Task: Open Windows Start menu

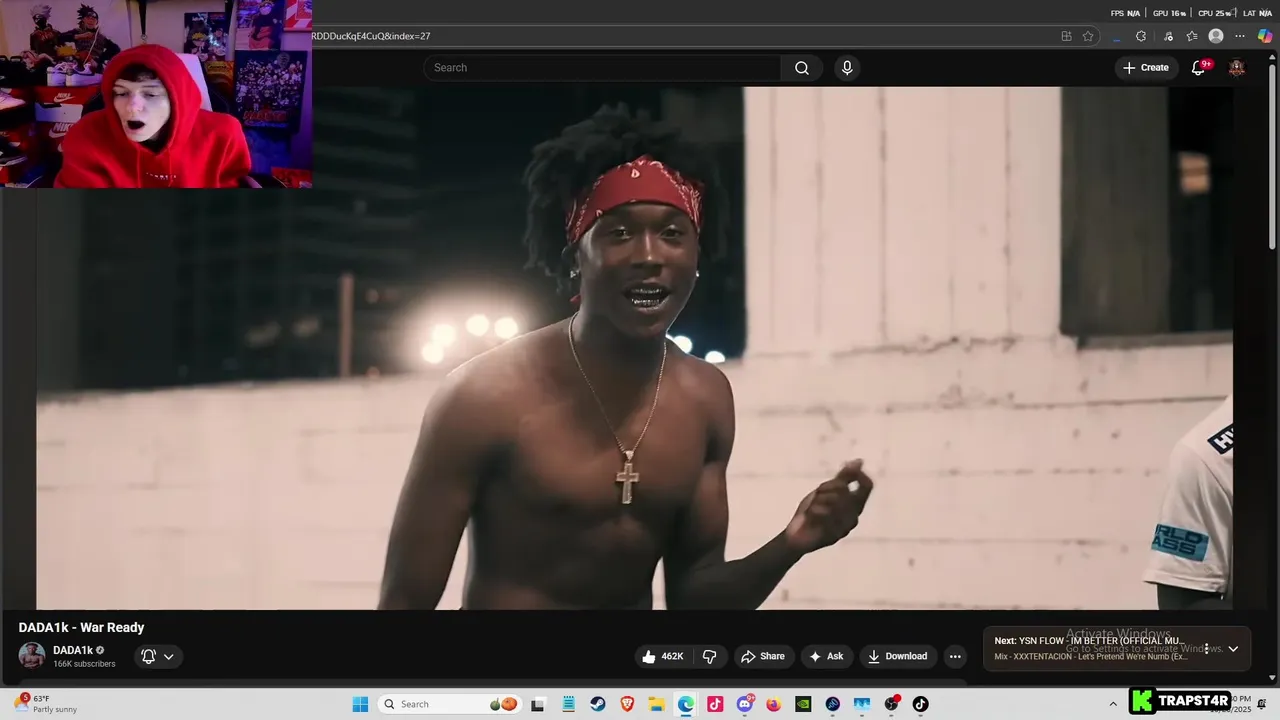Action: click(x=360, y=704)
